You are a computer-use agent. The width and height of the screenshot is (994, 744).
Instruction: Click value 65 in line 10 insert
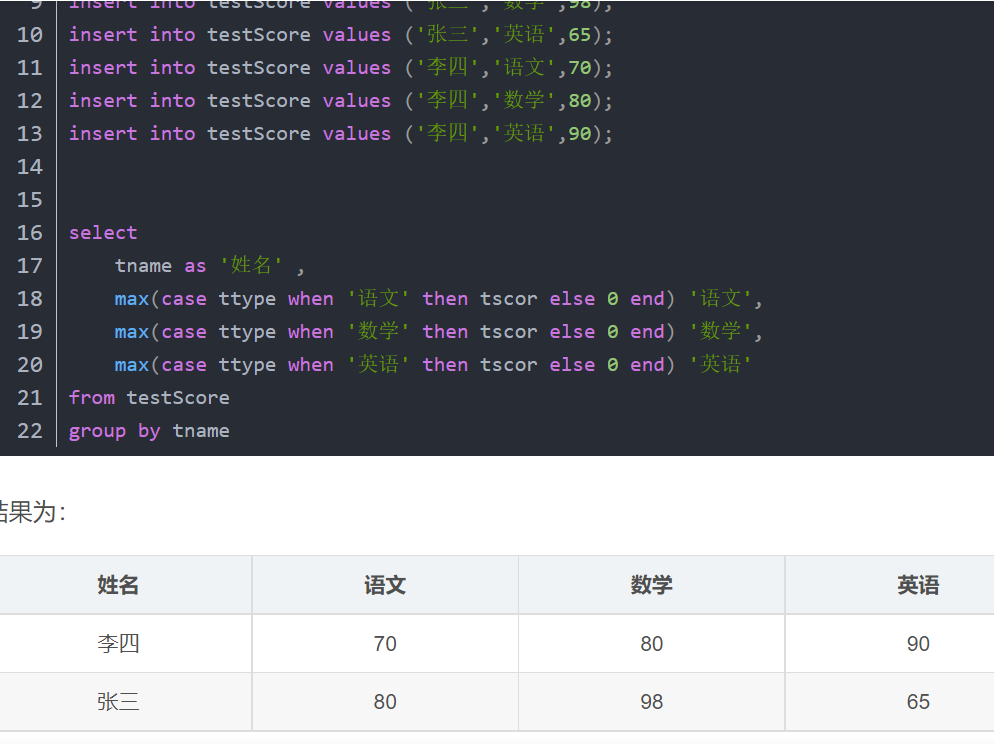(x=580, y=34)
